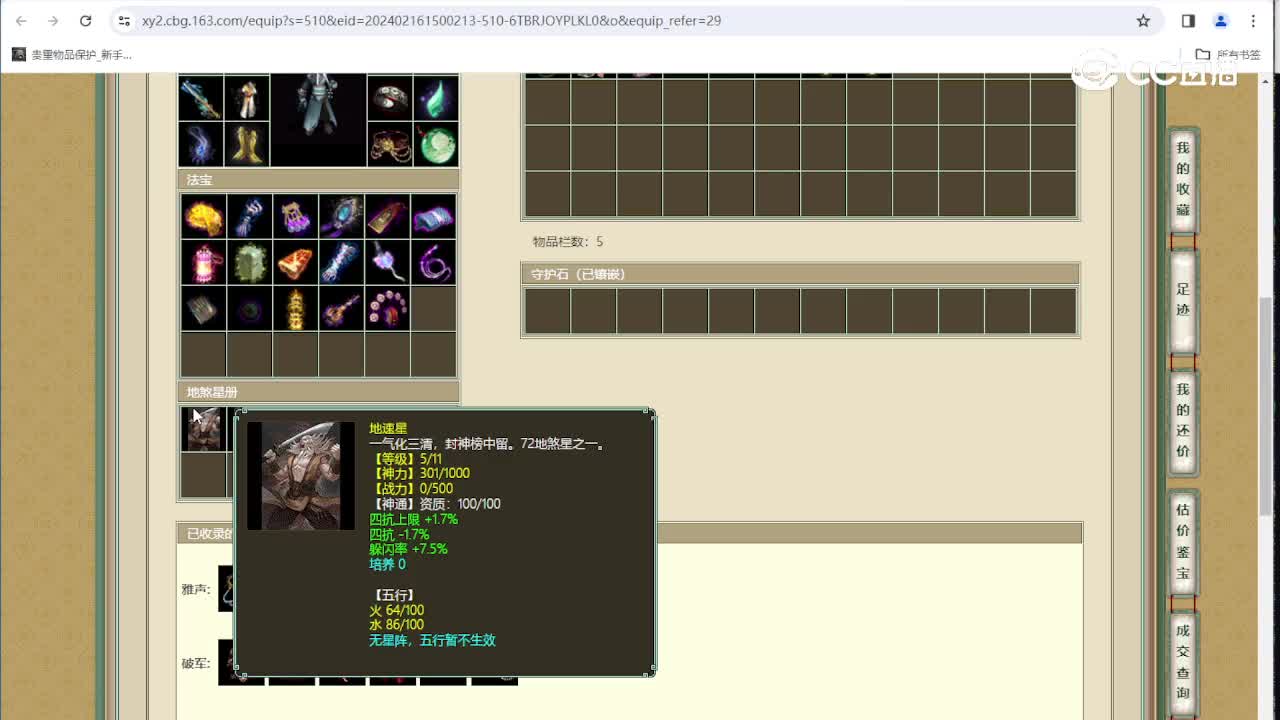Click the blue wisp equipment icon
1280x720 pixels.
[x=201, y=144]
